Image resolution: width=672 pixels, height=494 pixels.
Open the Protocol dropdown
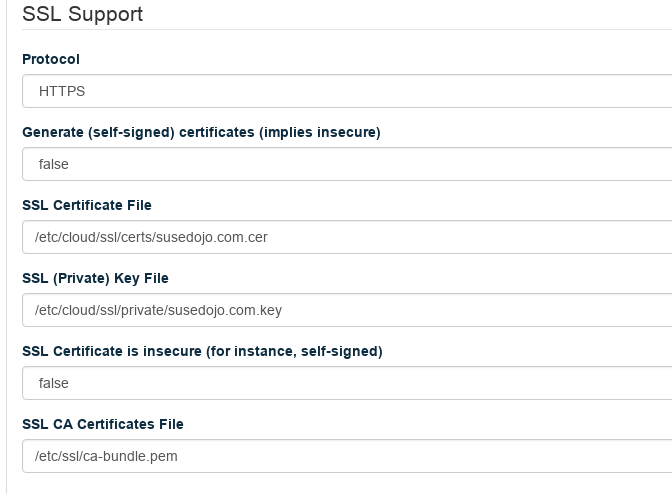coord(346,91)
